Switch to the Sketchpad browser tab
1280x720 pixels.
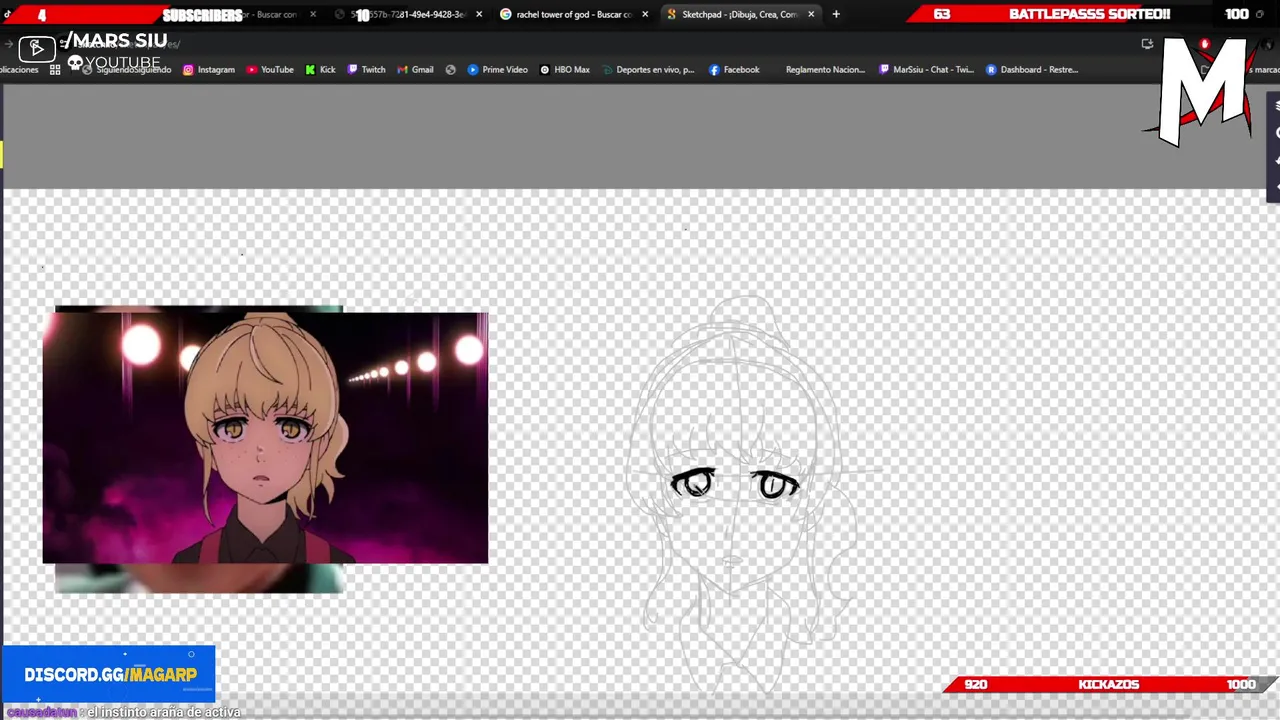click(740, 14)
